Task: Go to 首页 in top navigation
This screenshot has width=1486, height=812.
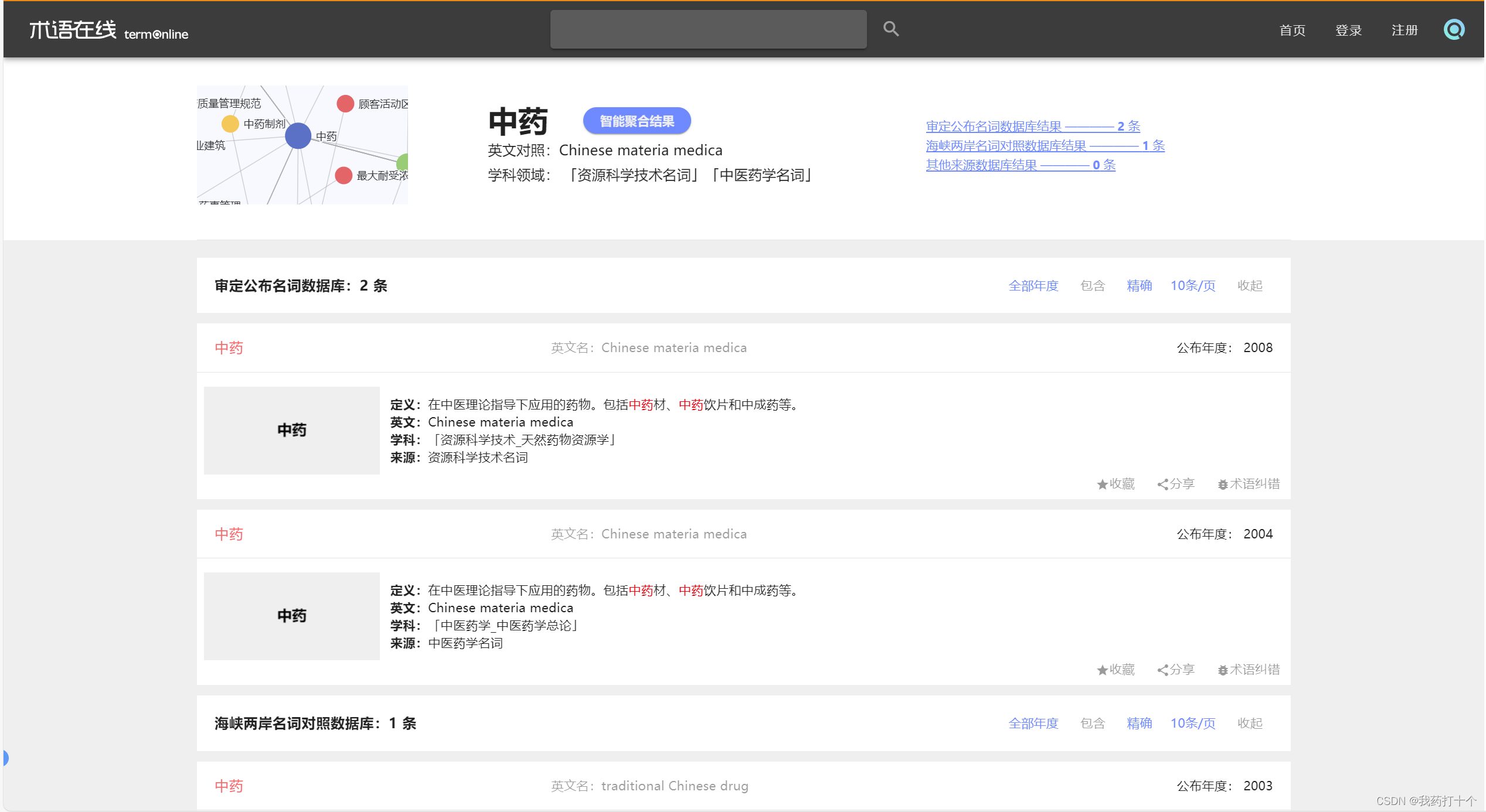Action: [x=1292, y=30]
